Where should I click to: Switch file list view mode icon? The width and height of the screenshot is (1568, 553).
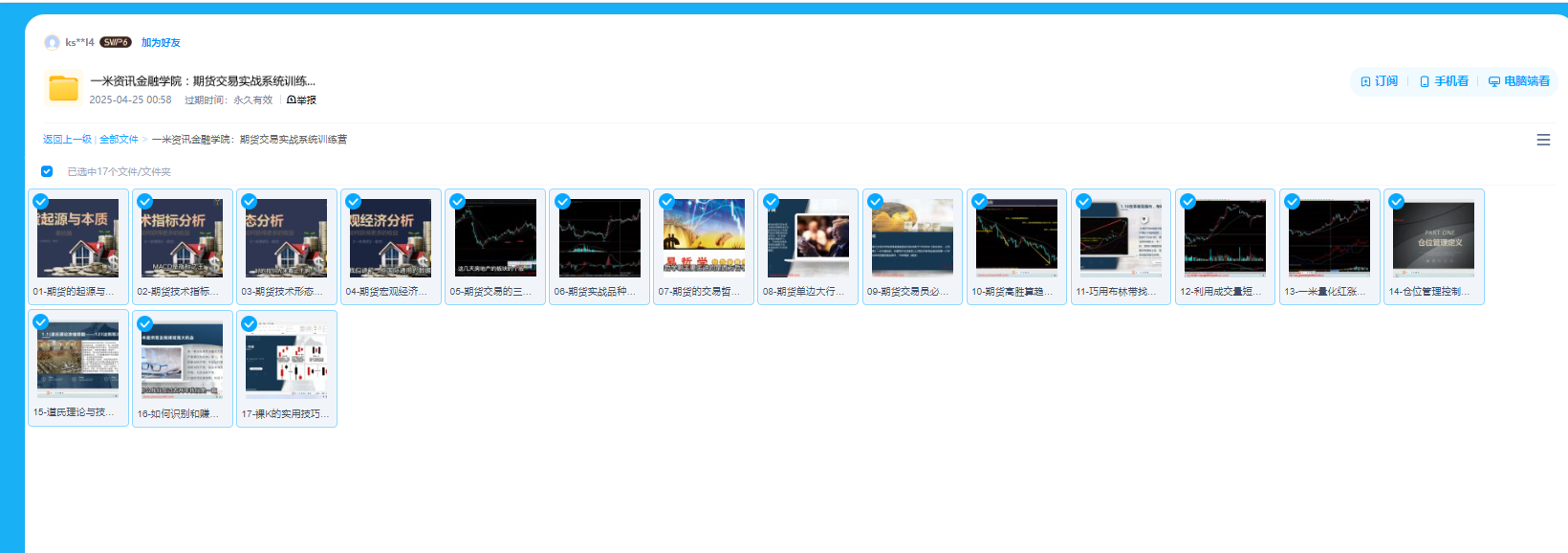pyautogui.click(x=1542, y=140)
